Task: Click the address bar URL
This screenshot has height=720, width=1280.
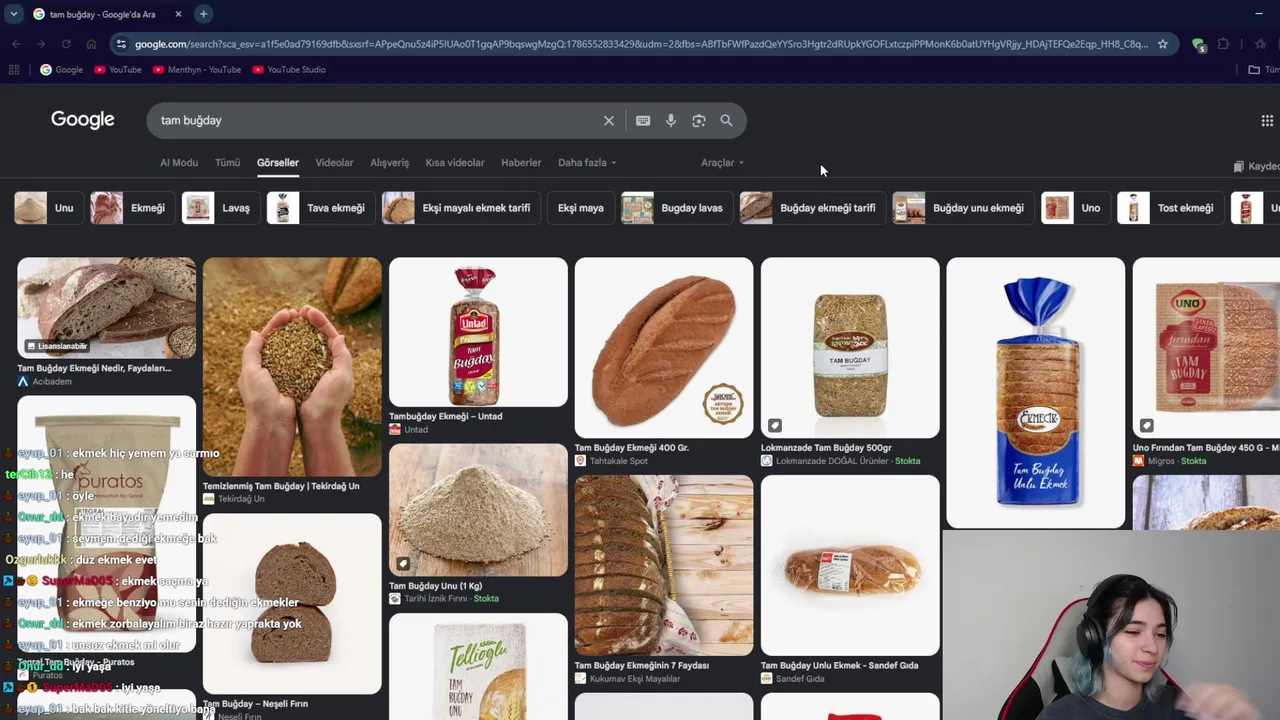Action: [641, 44]
